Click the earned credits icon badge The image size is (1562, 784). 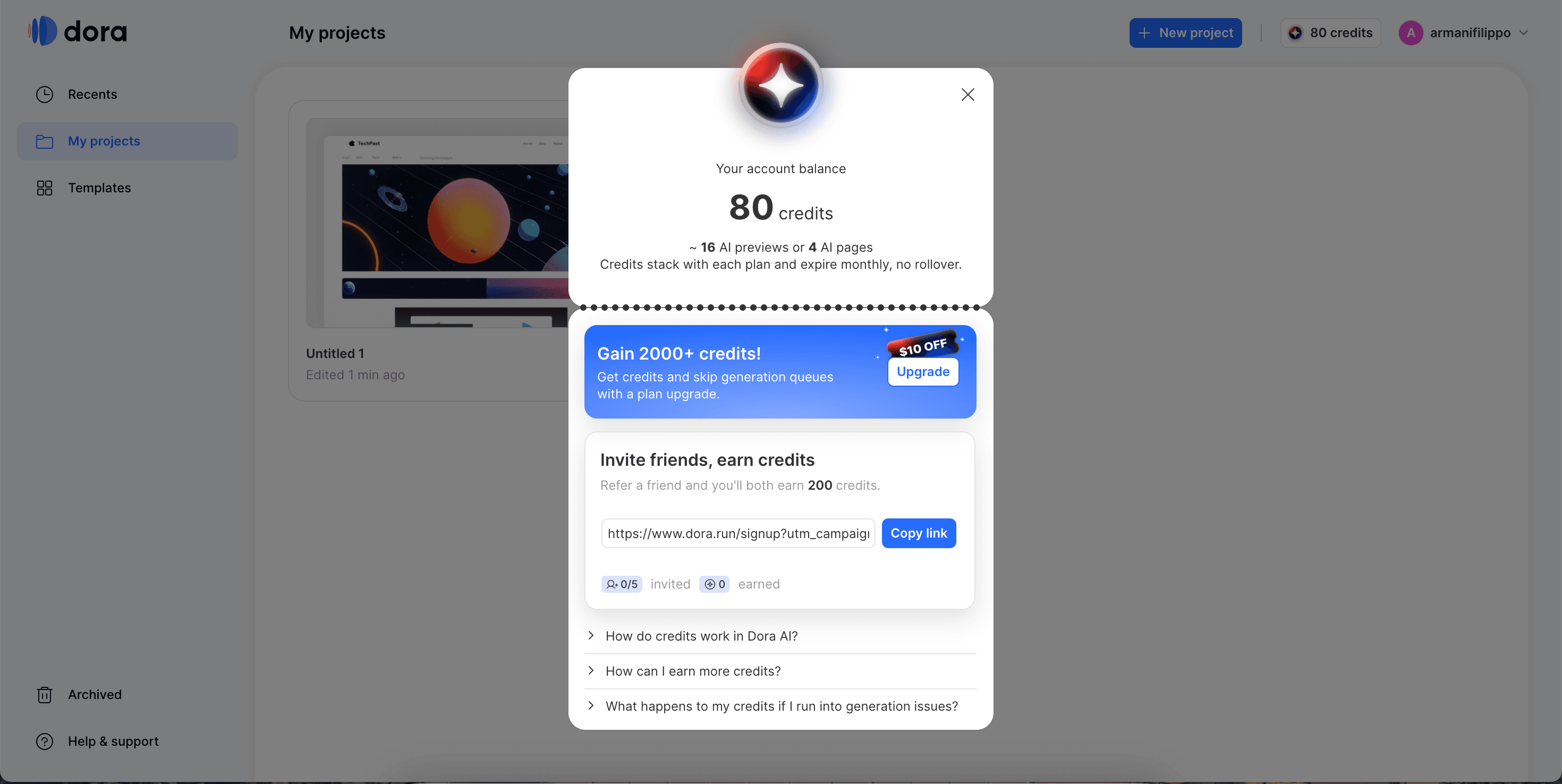[x=714, y=584]
